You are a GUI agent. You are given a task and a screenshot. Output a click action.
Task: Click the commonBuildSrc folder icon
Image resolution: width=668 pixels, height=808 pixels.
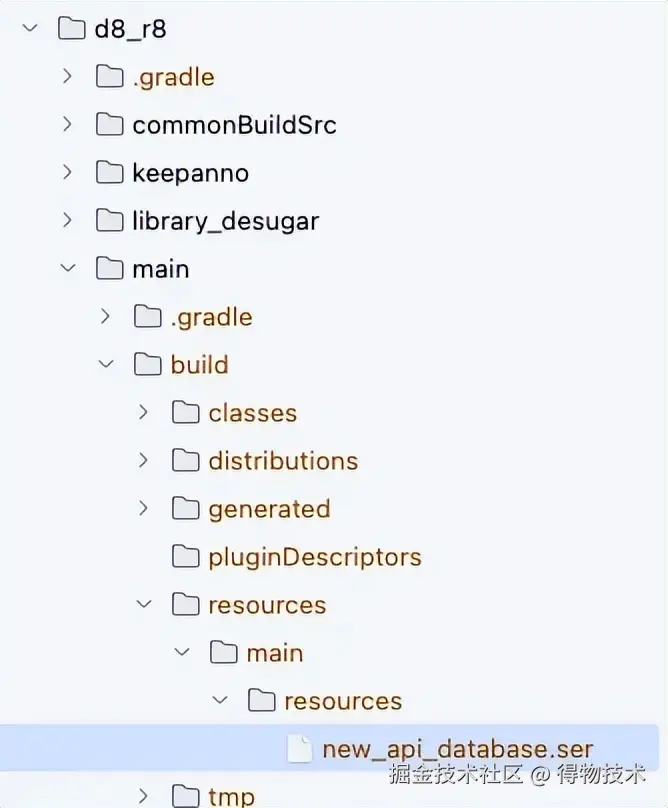109,124
